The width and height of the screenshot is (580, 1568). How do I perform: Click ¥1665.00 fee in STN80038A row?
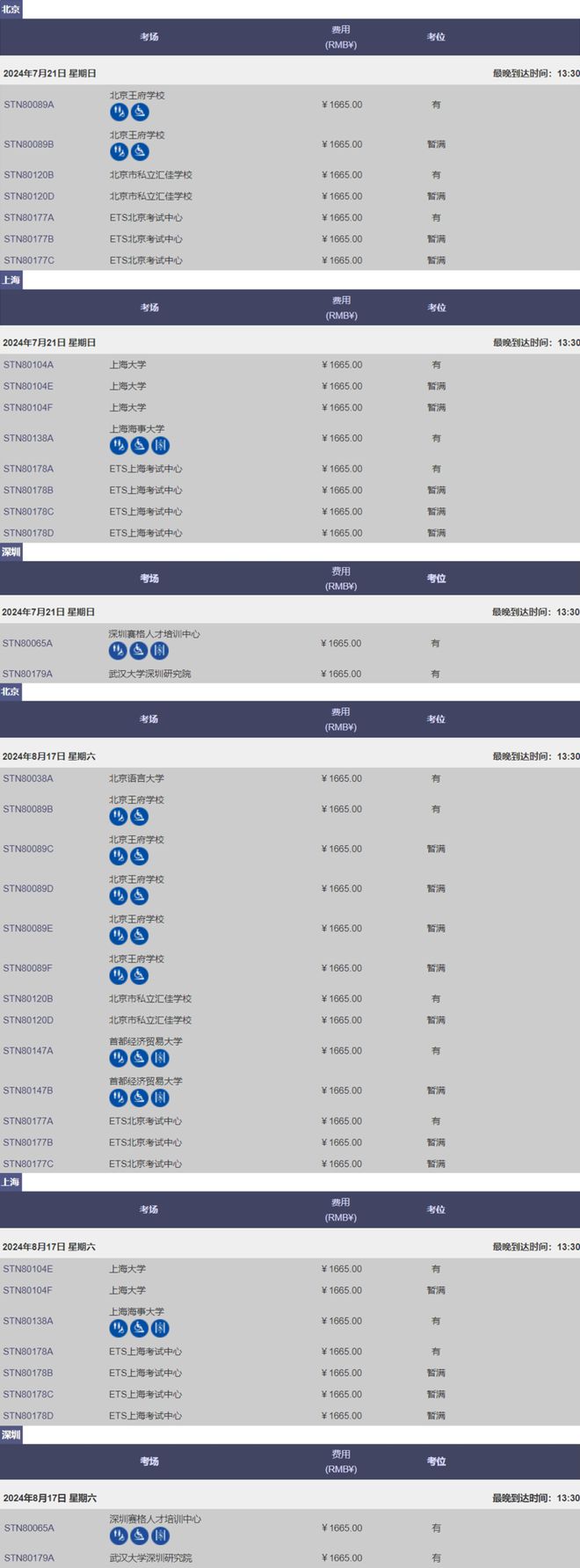pos(342,778)
